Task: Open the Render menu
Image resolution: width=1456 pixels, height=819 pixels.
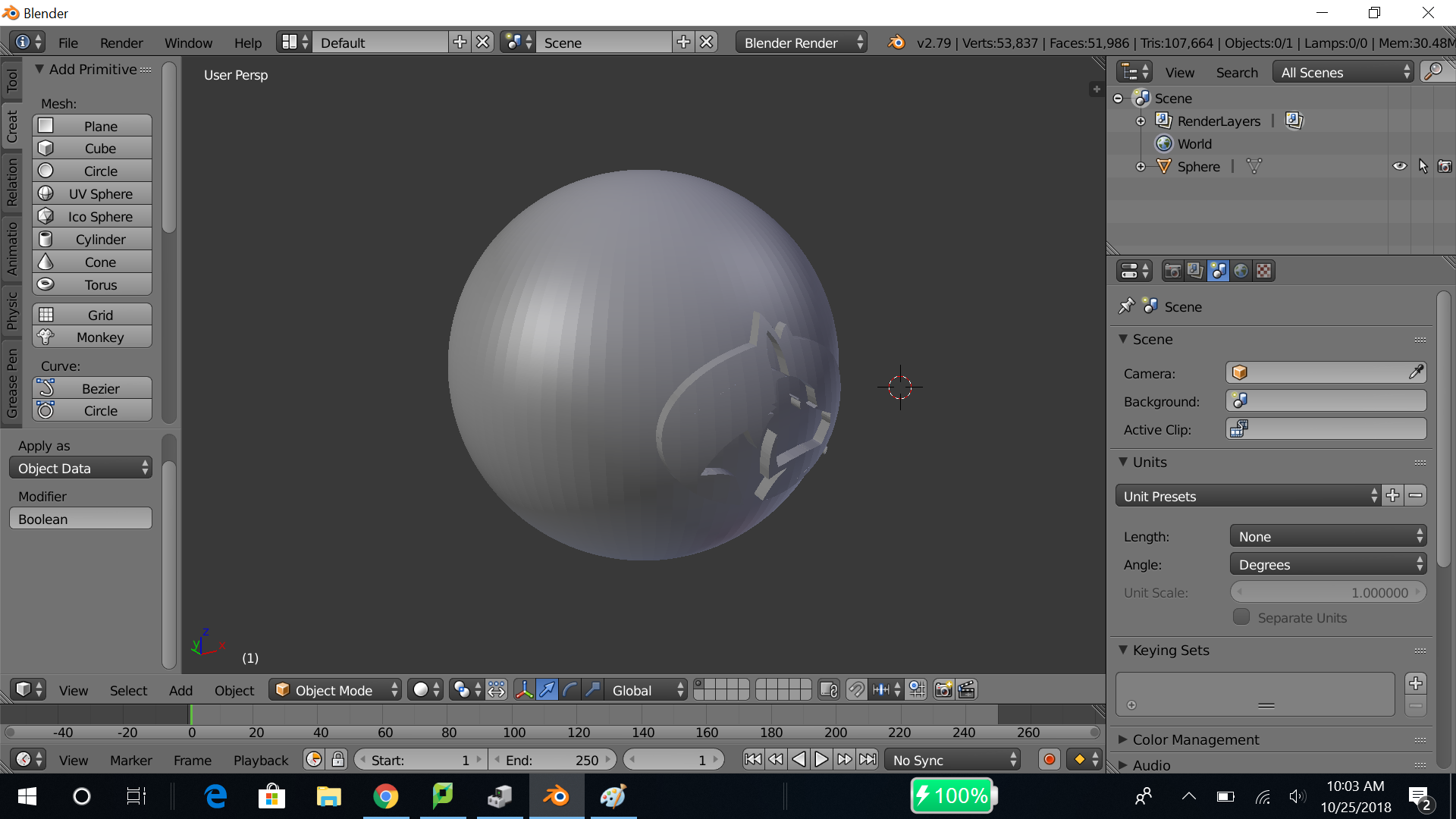Action: coord(121,42)
